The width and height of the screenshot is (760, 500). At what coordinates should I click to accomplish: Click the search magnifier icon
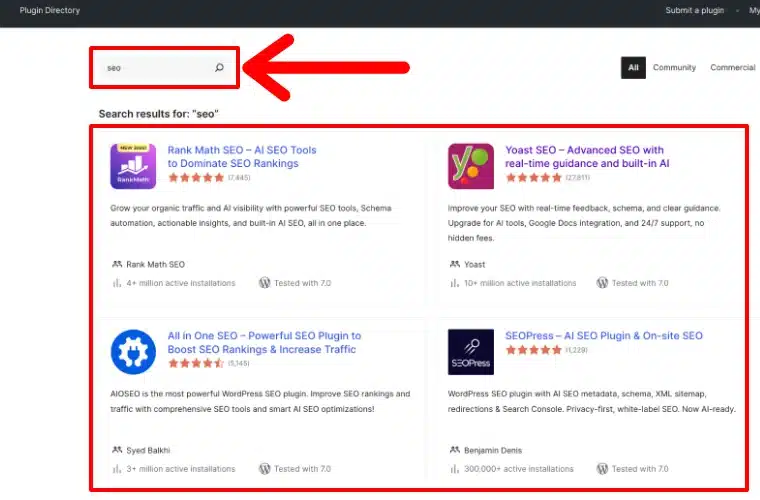(220, 67)
